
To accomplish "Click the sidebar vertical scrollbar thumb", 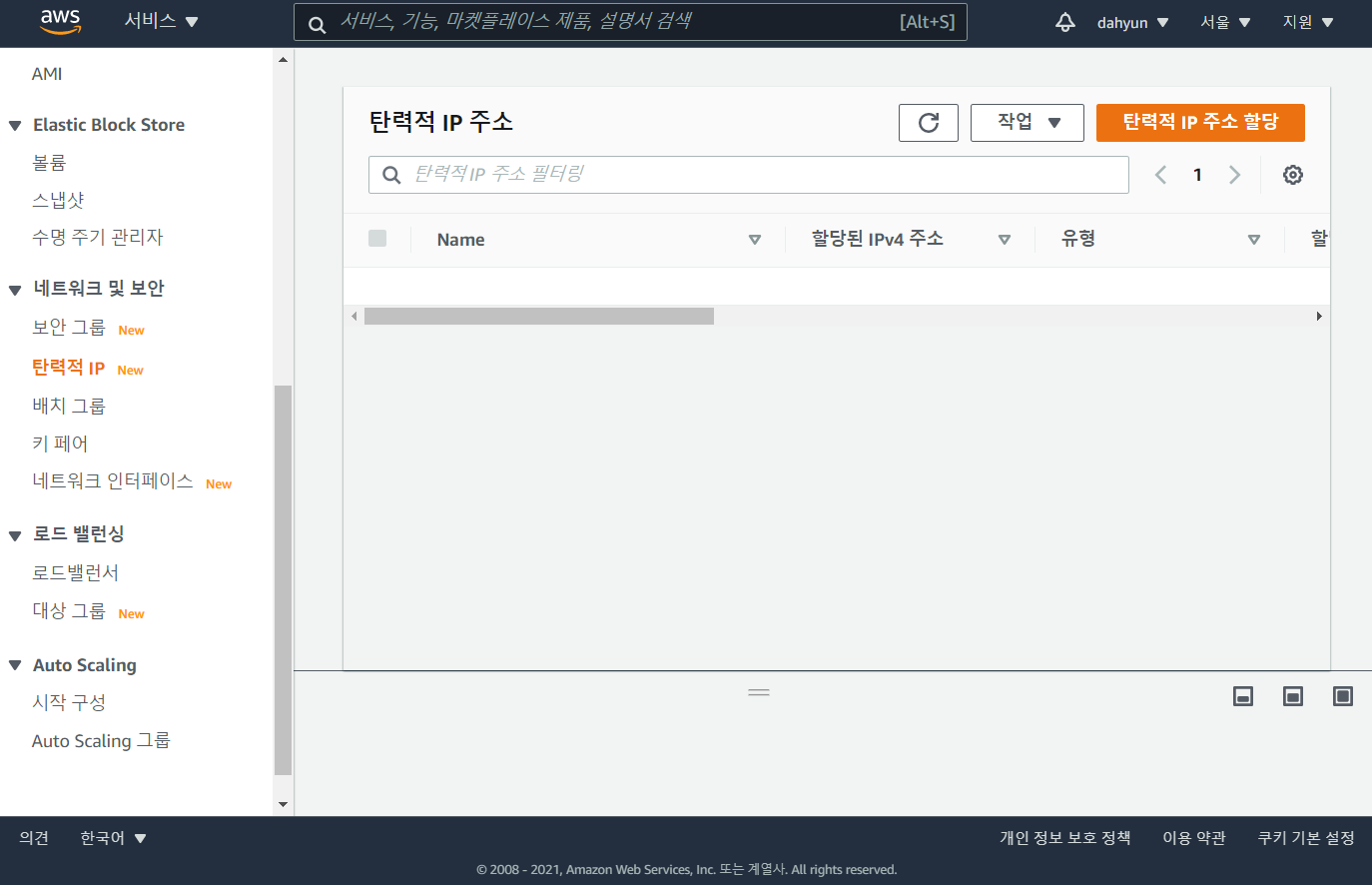I will (x=283, y=579).
